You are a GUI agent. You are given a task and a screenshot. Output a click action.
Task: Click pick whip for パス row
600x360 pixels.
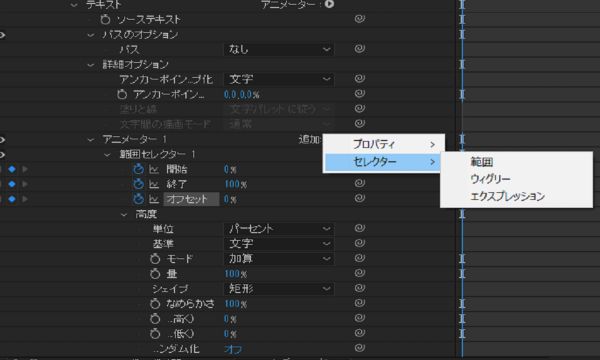tap(359, 49)
